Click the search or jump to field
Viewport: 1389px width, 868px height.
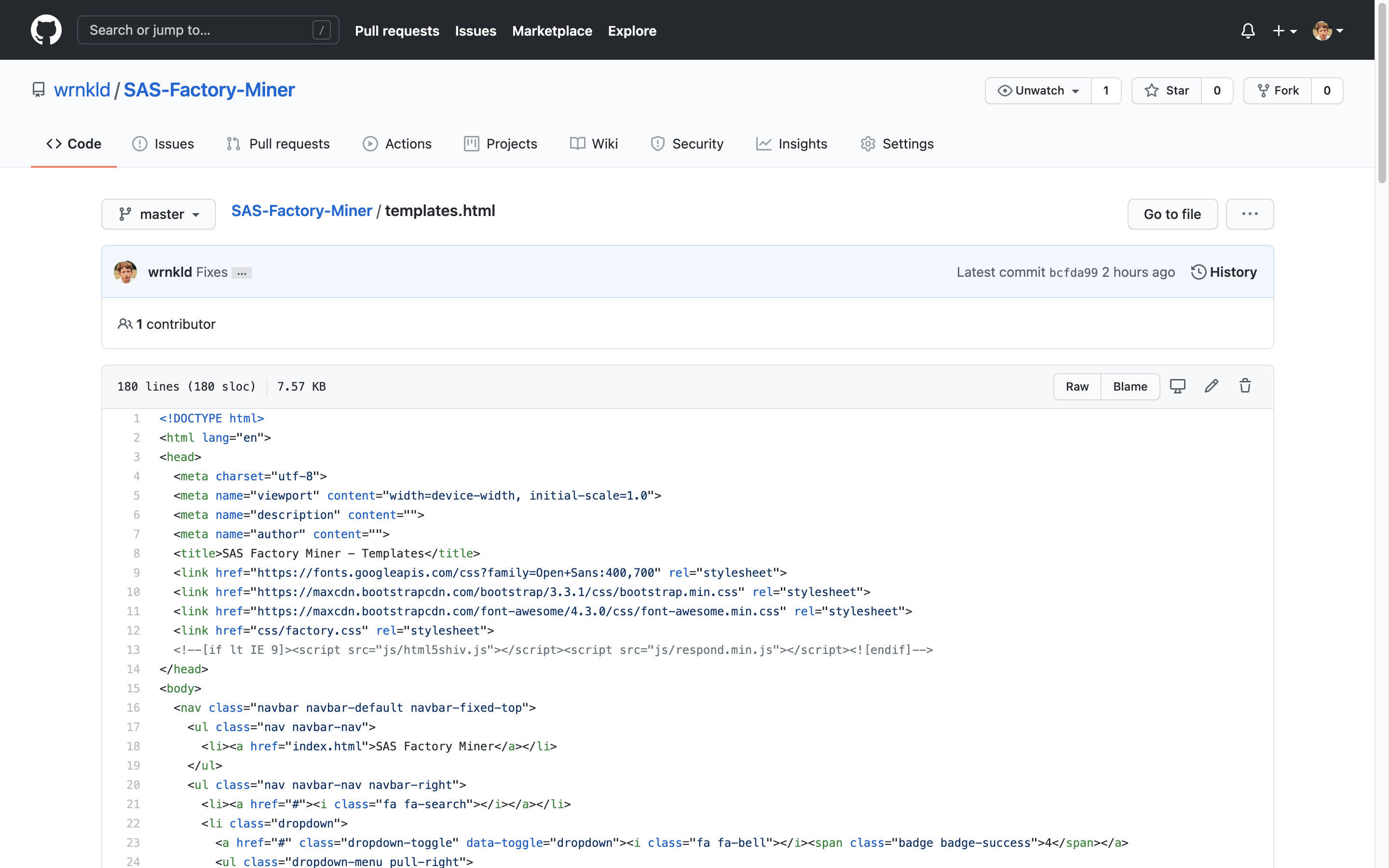pyautogui.click(x=208, y=30)
